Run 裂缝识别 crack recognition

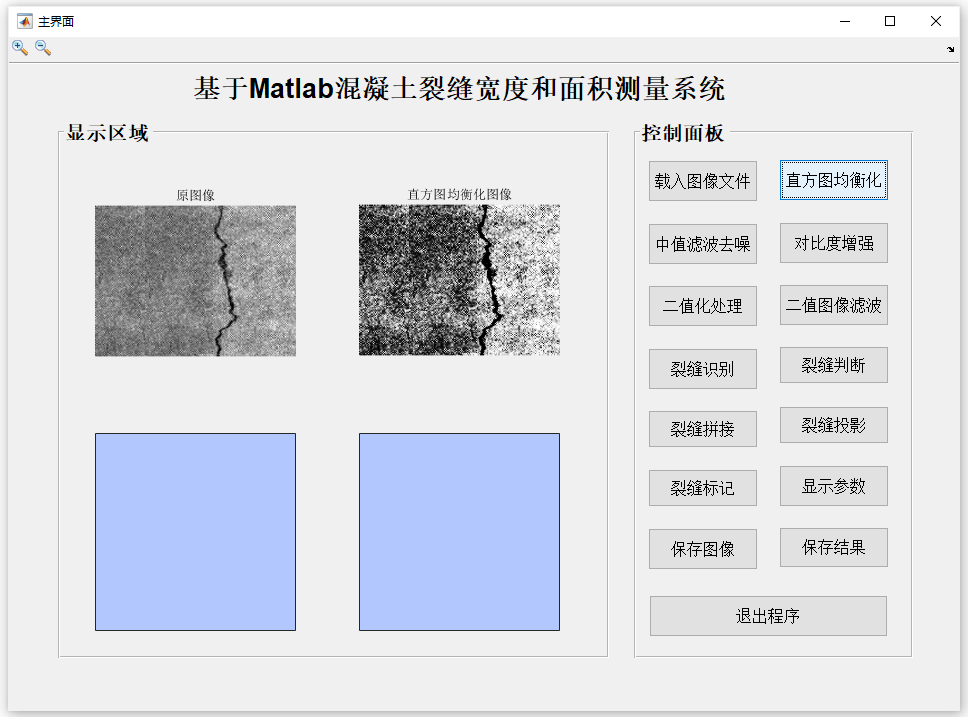tap(703, 369)
